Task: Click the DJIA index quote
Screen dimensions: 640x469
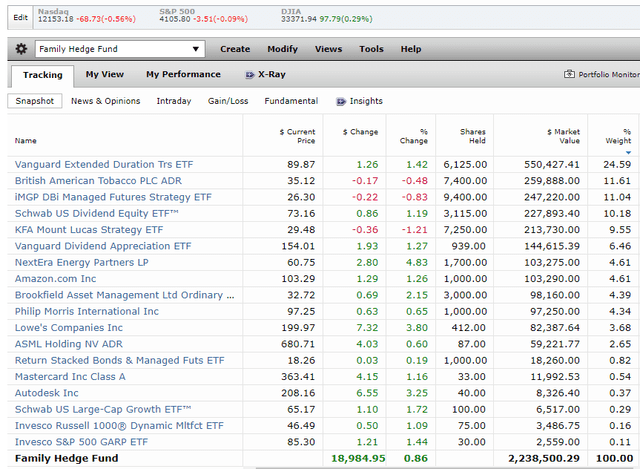Action: pyautogui.click(x=327, y=16)
